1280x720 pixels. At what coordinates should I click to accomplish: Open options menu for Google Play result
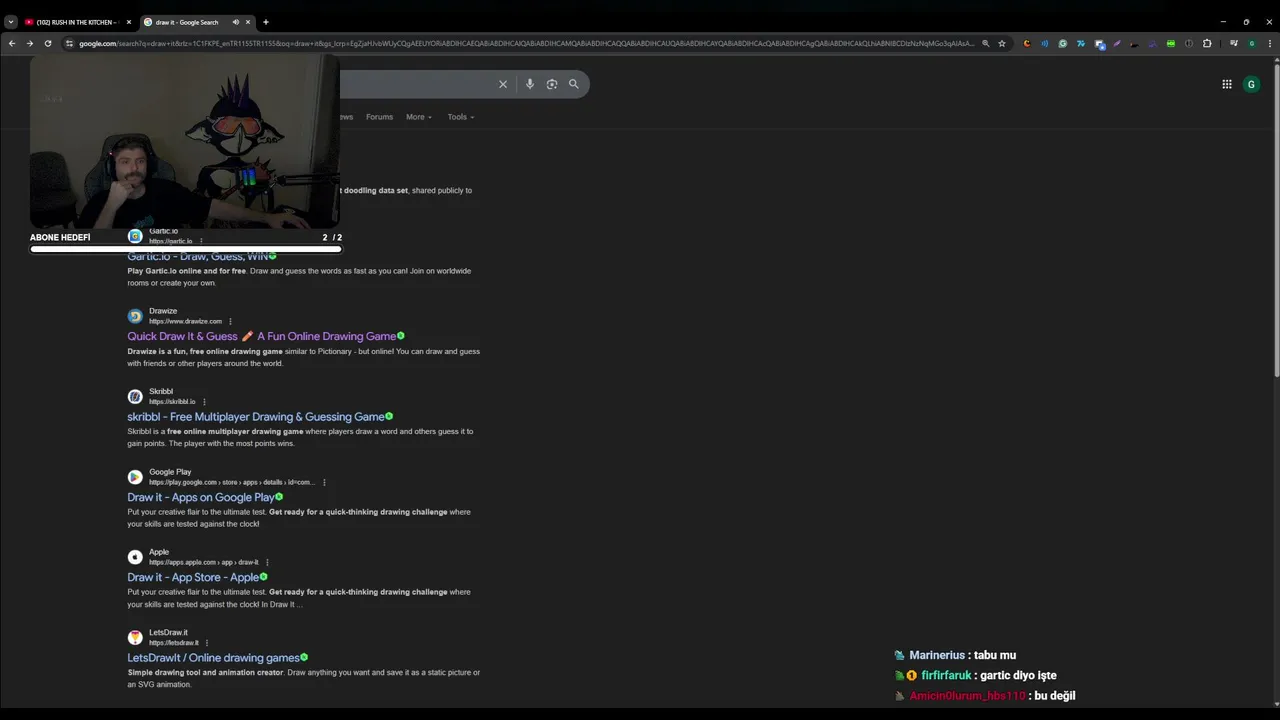click(324, 482)
